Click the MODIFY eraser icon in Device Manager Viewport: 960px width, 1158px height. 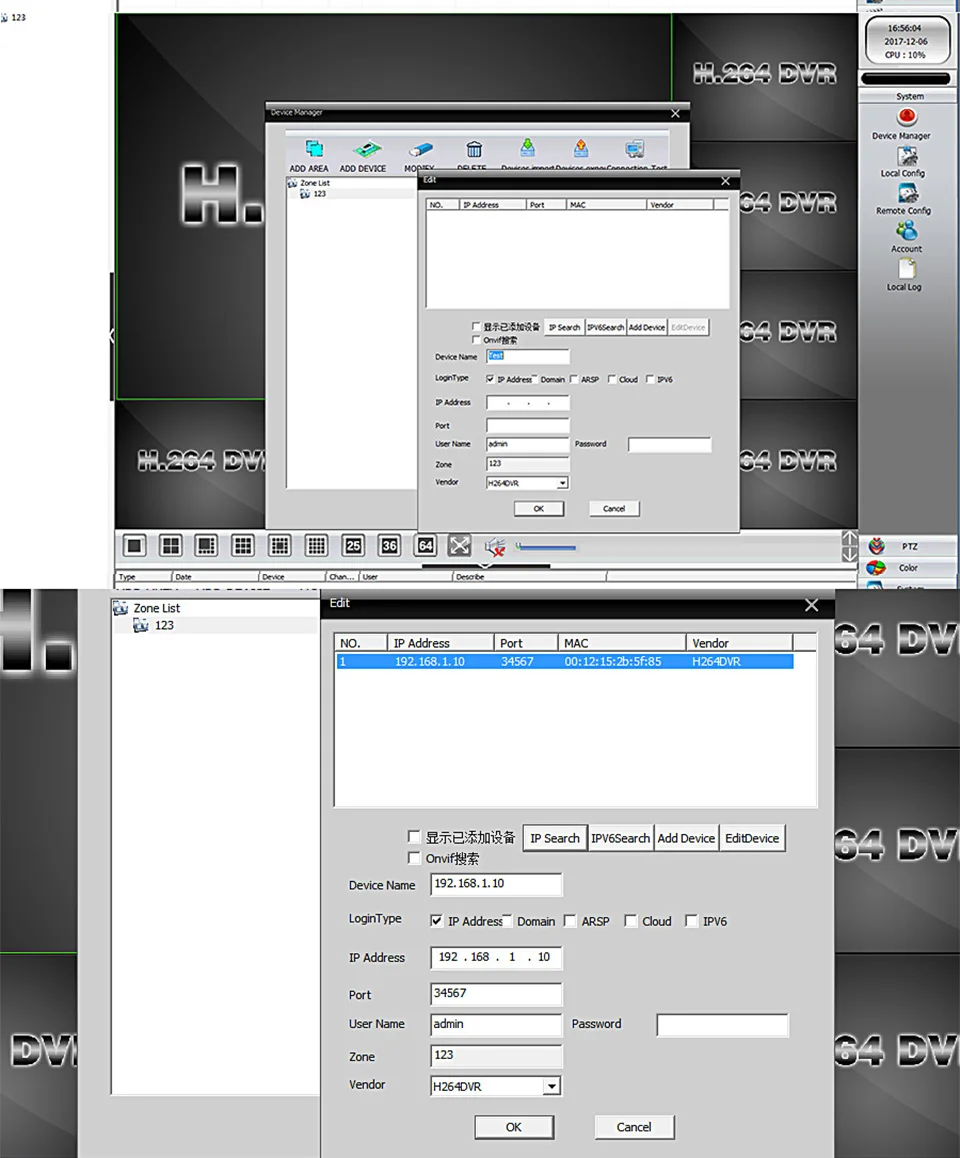[x=420, y=149]
